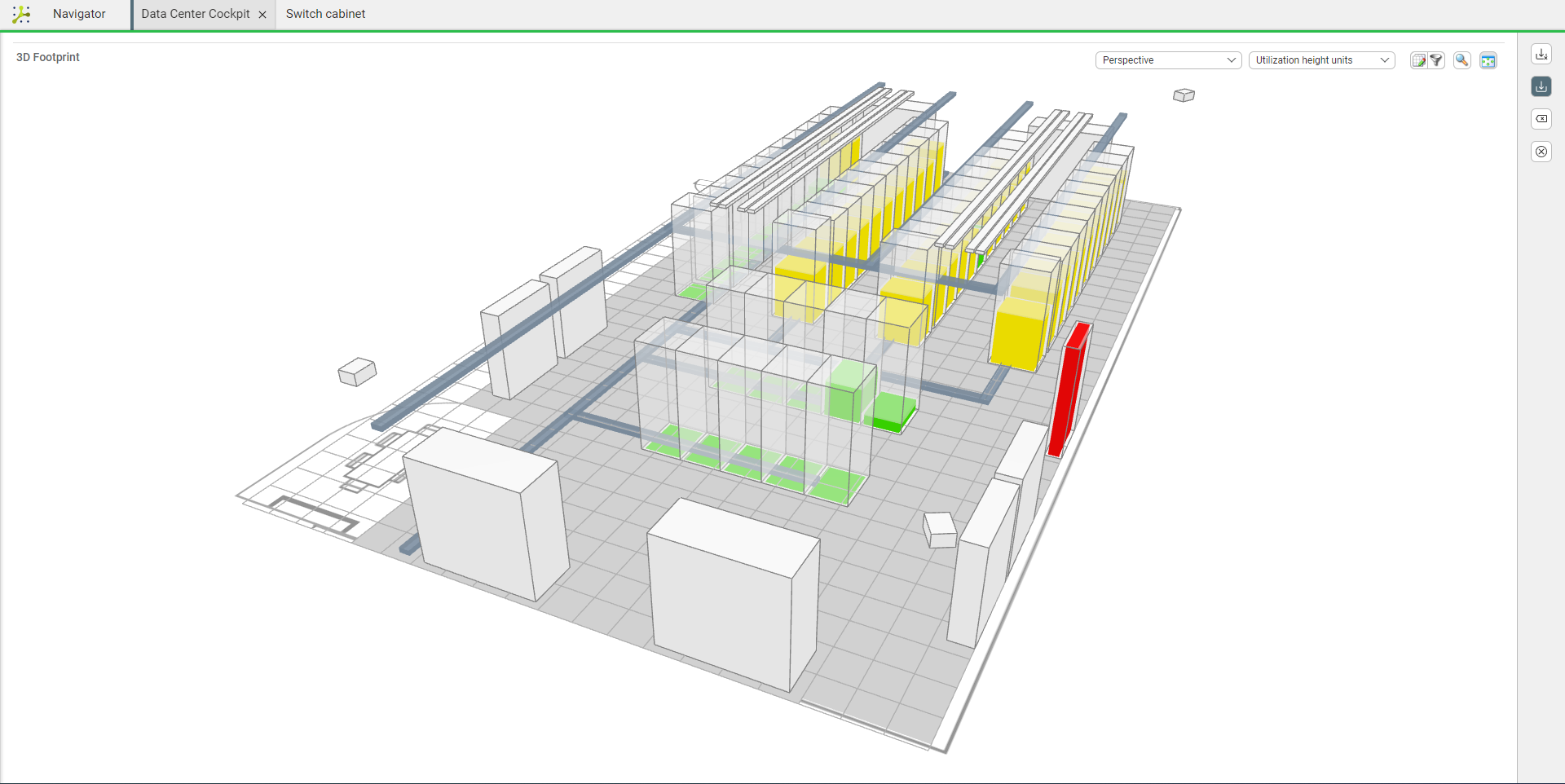Switch to the Switch cabinet tab
The height and width of the screenshot is (784, 1565).
[x=324, y=14]
